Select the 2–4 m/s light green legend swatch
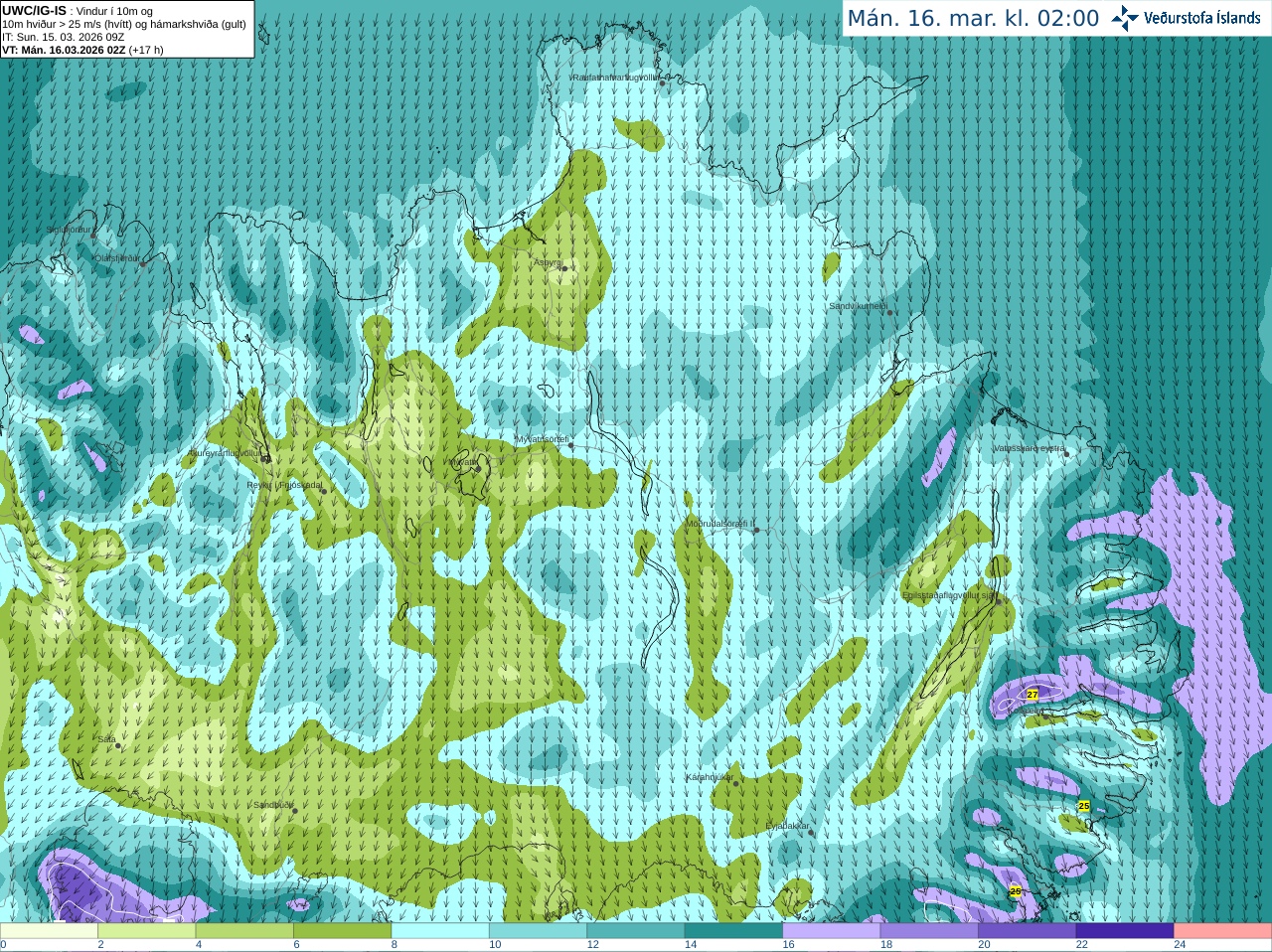Screen dimensions: 1272x952 [x=147, y=931]
